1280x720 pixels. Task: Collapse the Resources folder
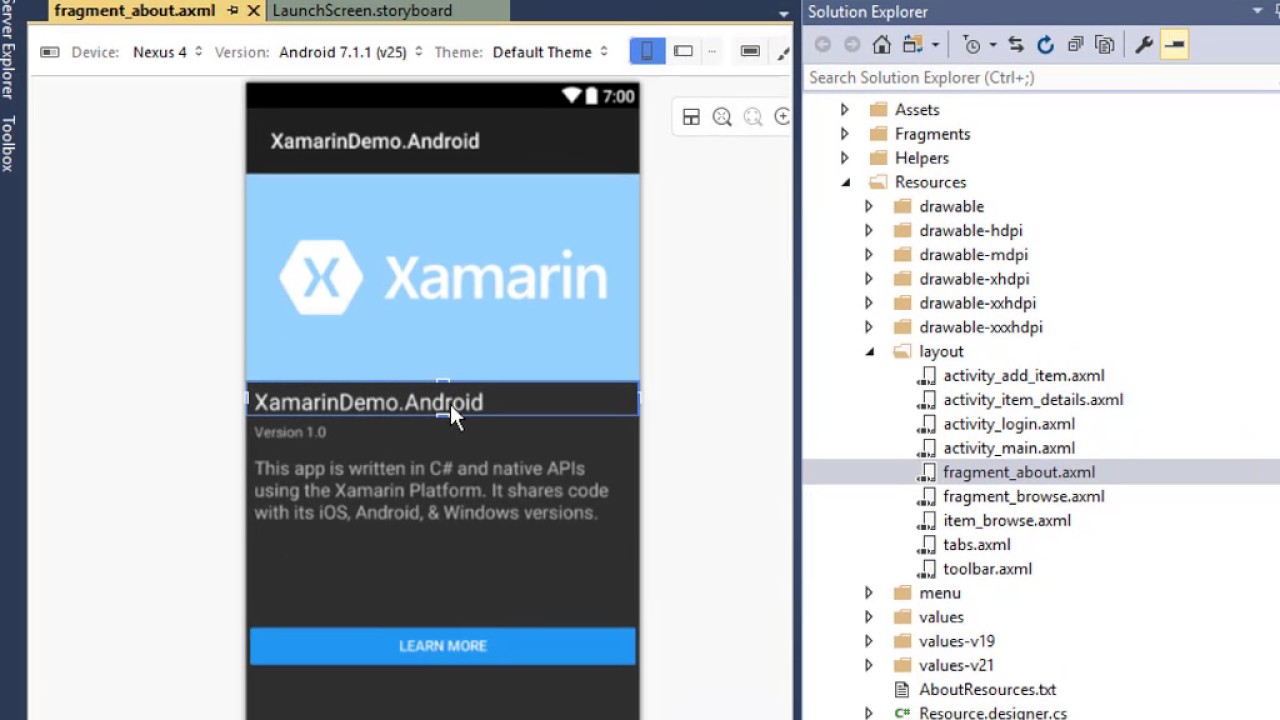click(x=845, y=182)
